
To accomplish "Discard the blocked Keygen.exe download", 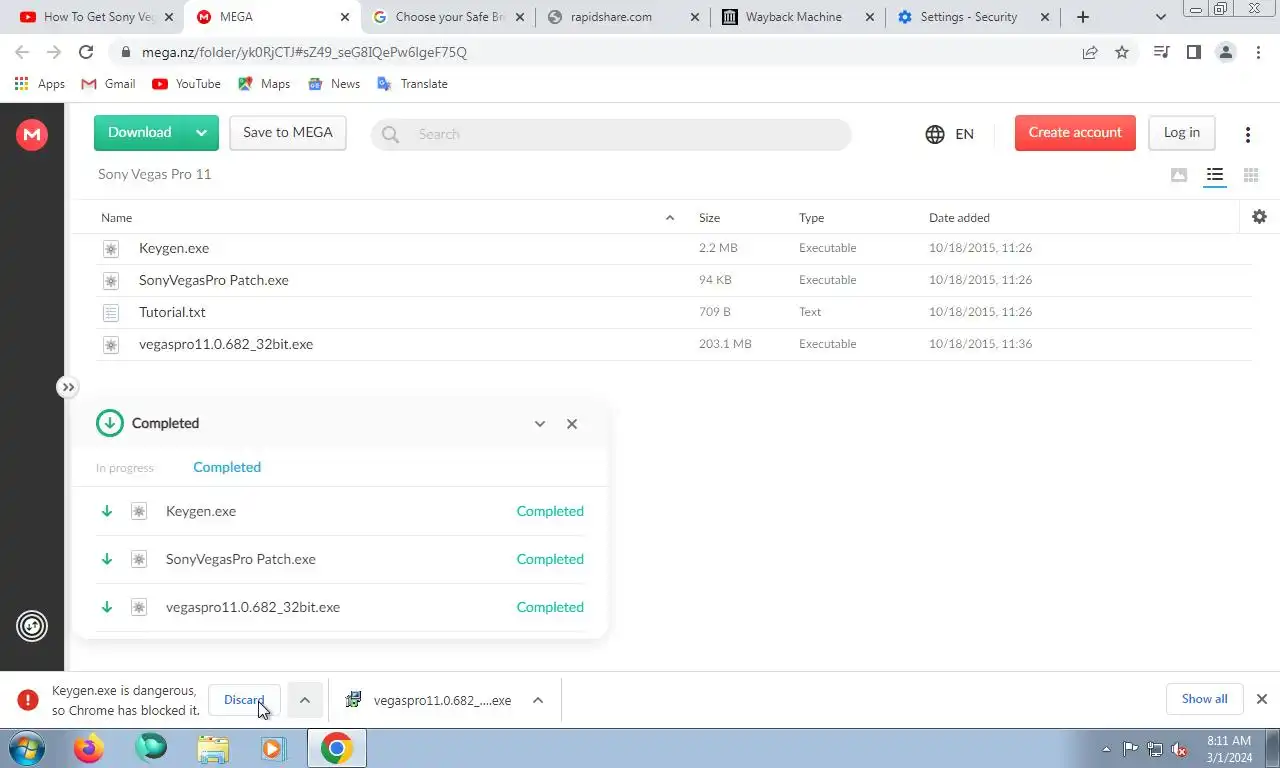I will (244, 700).
